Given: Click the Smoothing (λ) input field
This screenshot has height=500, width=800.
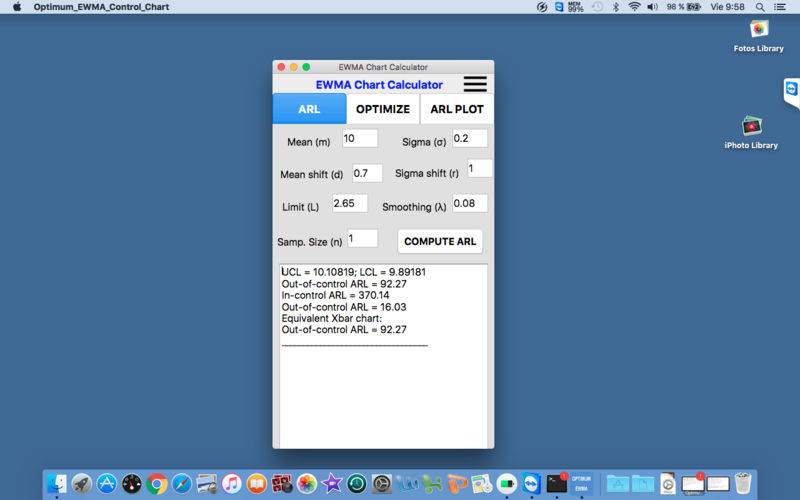Looking at the screenshot, I should pos(469,204).
